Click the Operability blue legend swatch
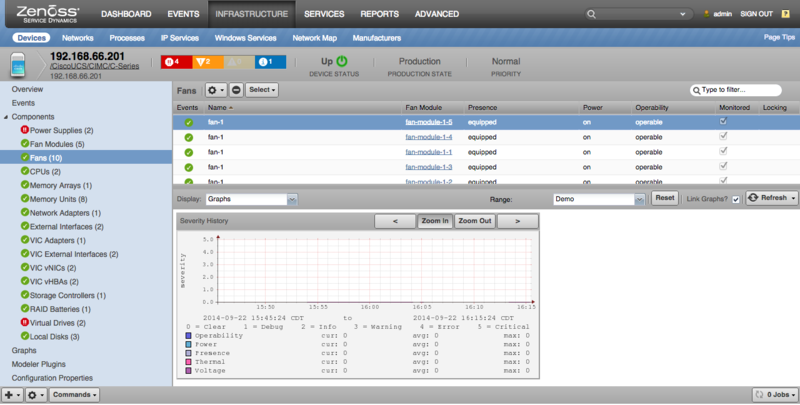 (x=188, y=336)
